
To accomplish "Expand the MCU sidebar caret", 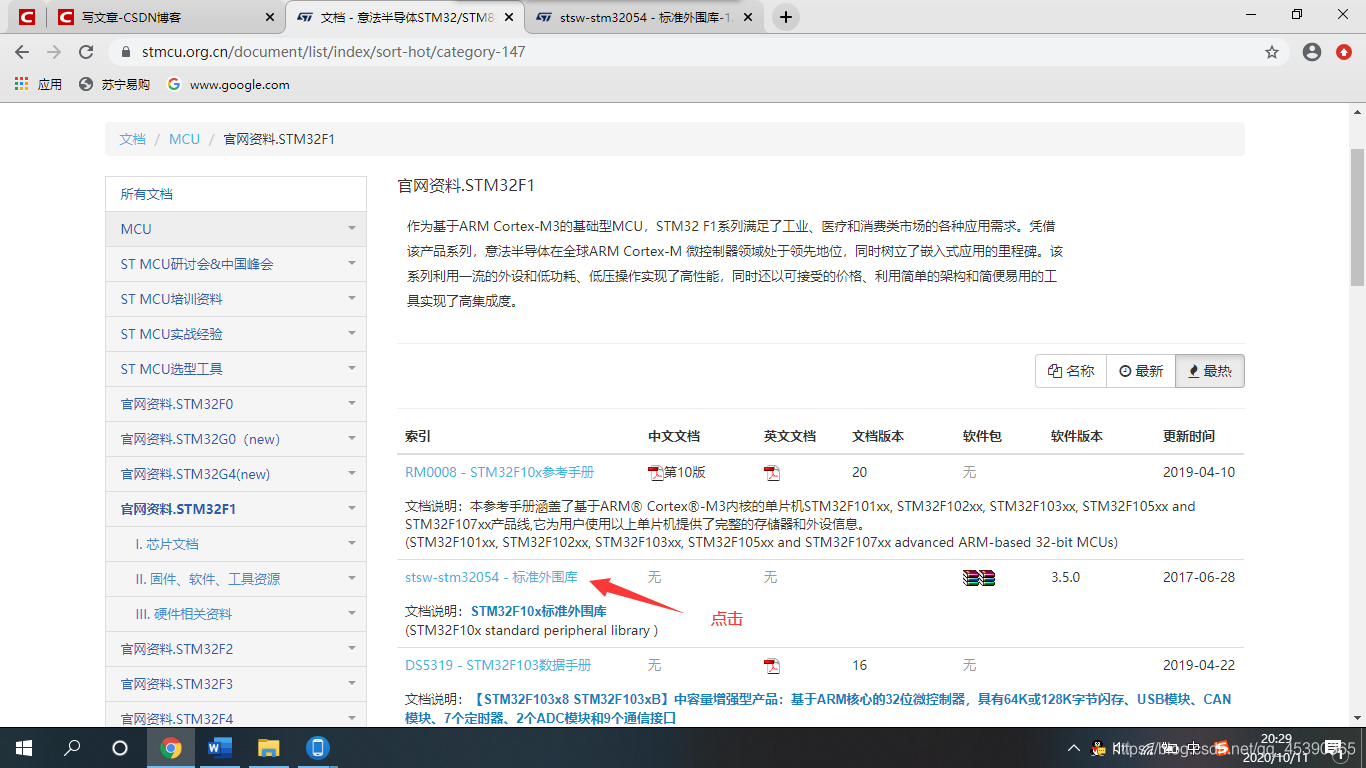I will click(352, 229).
